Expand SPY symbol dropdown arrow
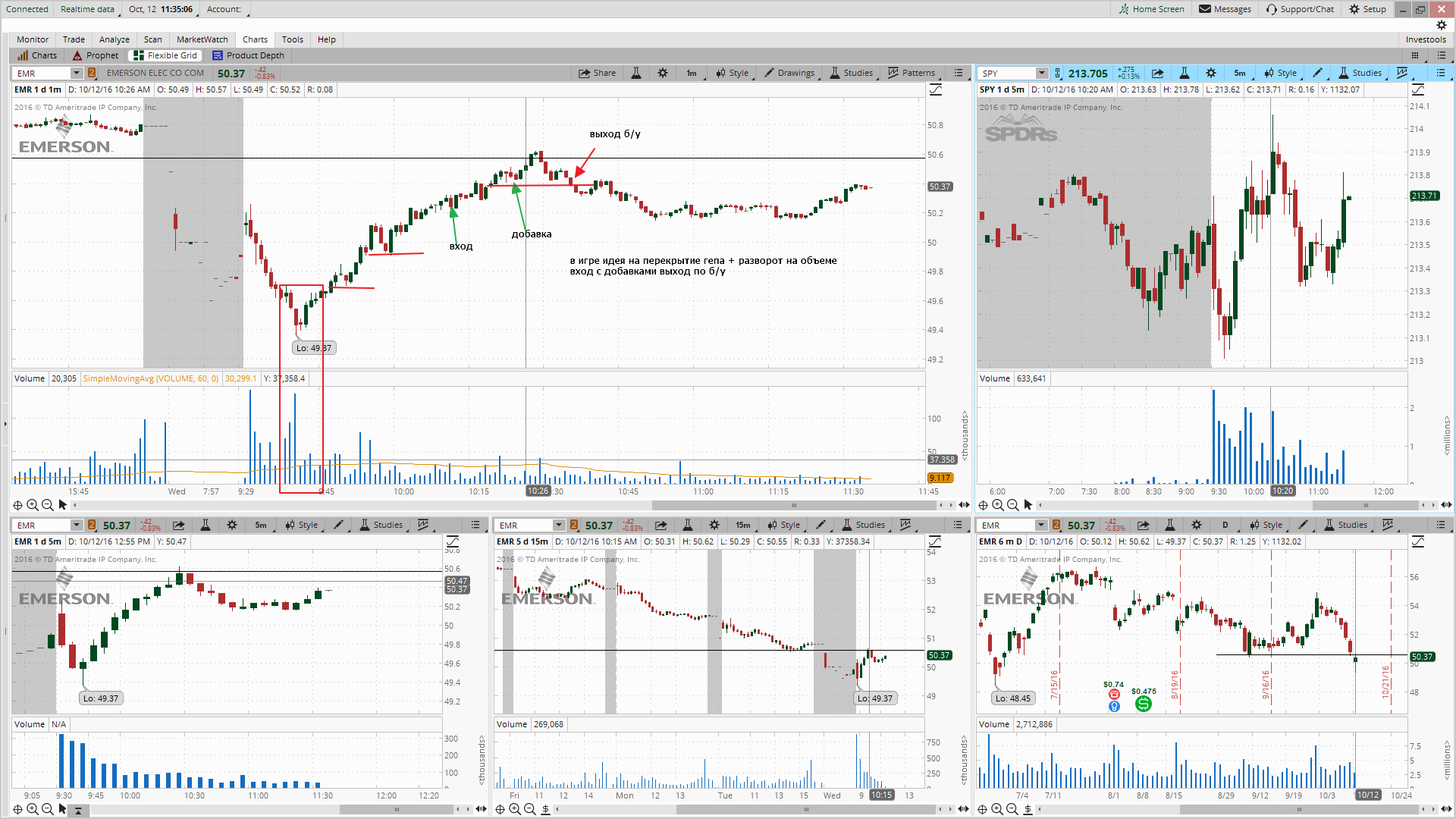The image size is (1456, 819). [x=1042, y=73]
